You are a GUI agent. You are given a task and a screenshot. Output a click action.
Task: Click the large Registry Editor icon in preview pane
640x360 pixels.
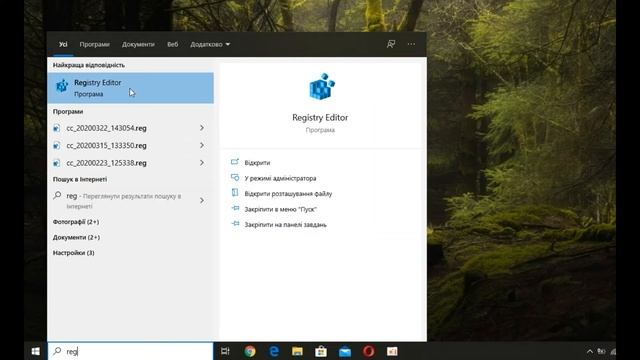(x=322, y=87)
